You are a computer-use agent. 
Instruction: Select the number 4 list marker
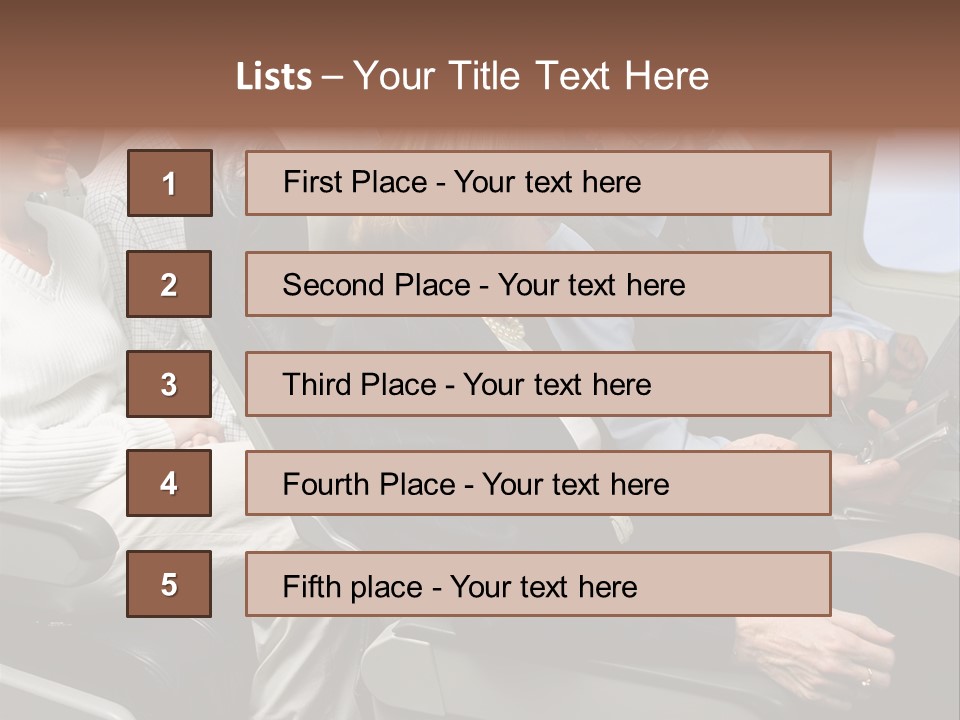pyautogui.click(x=170, y=483)
